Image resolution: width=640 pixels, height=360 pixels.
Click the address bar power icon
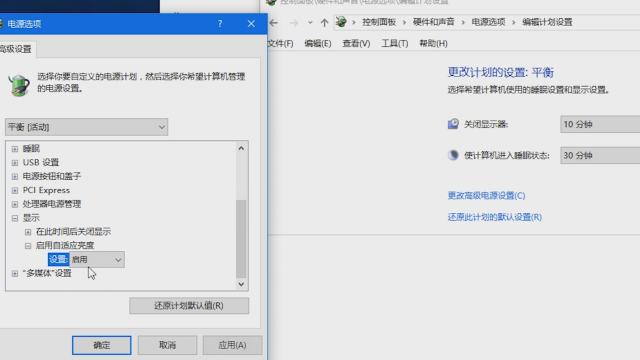pyautogui.click(x=341, y=22)
